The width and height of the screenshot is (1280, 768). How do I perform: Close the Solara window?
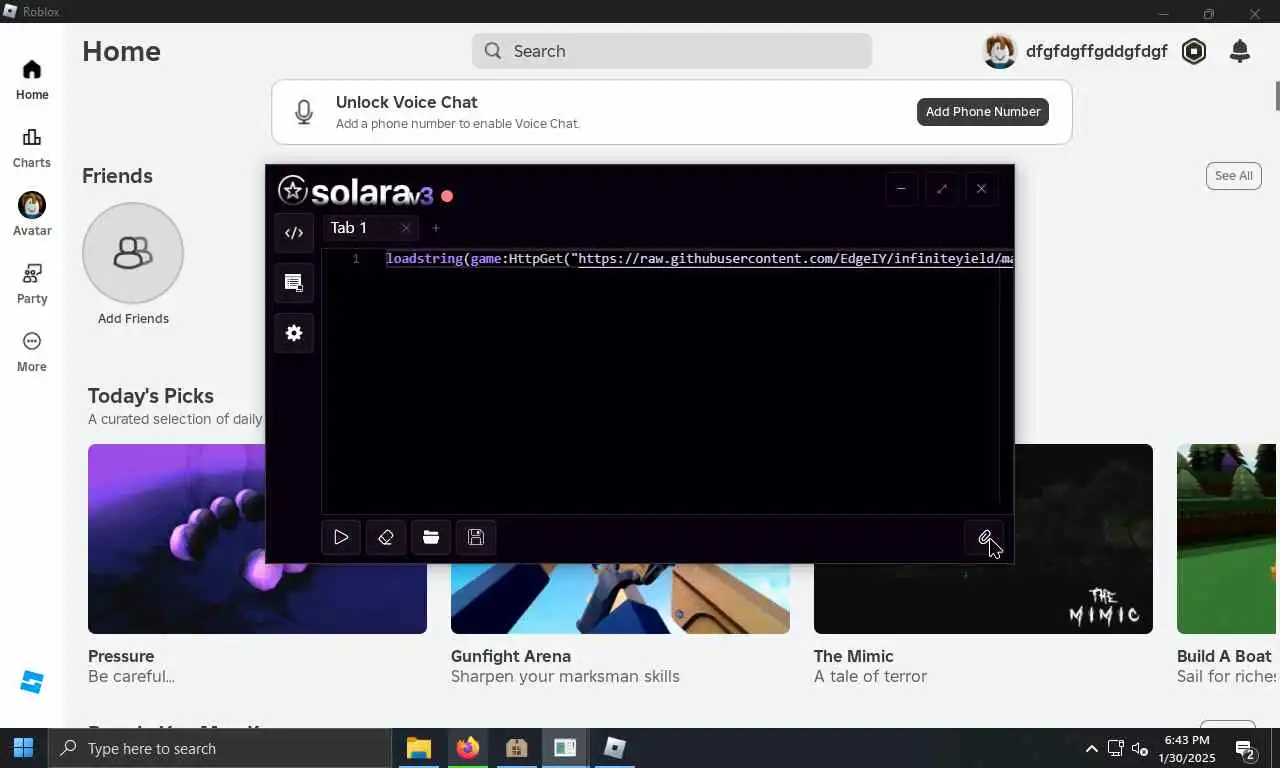(x=981, y=189)
